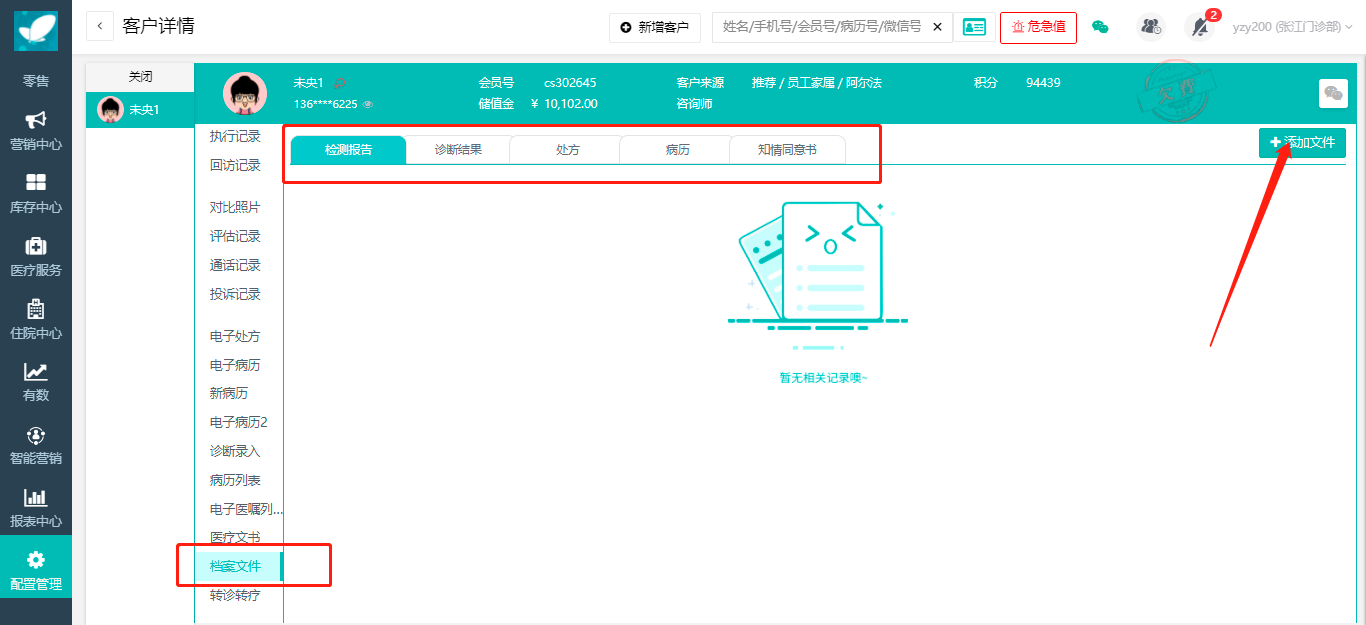The width and height of the screenshot is (1366, 625).
Task: Open 电子处方 in the side menu
Action: 235,336
